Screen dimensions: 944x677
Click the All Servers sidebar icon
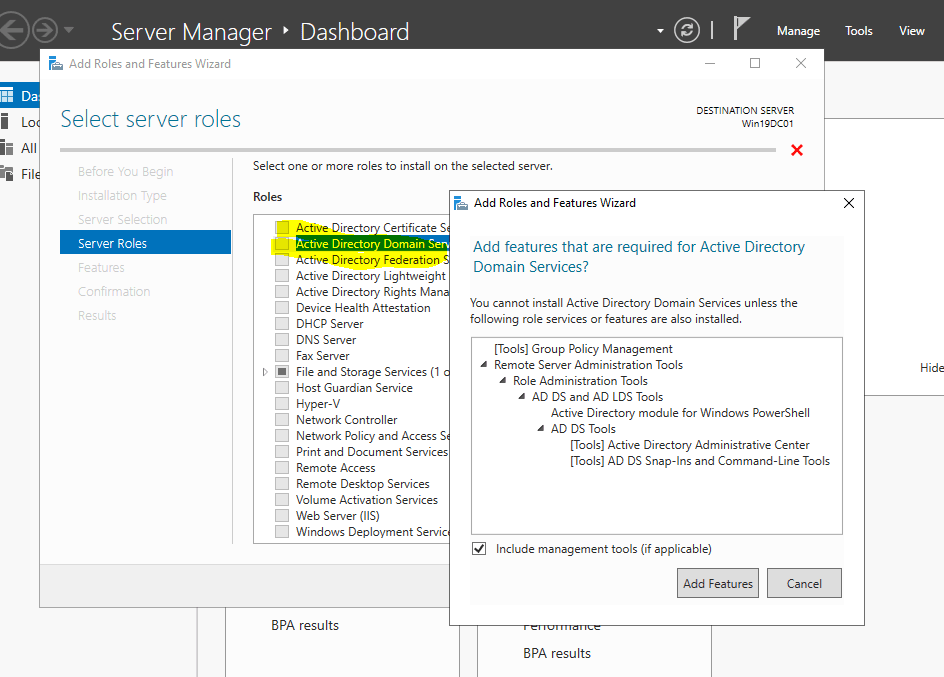(7, 148)
